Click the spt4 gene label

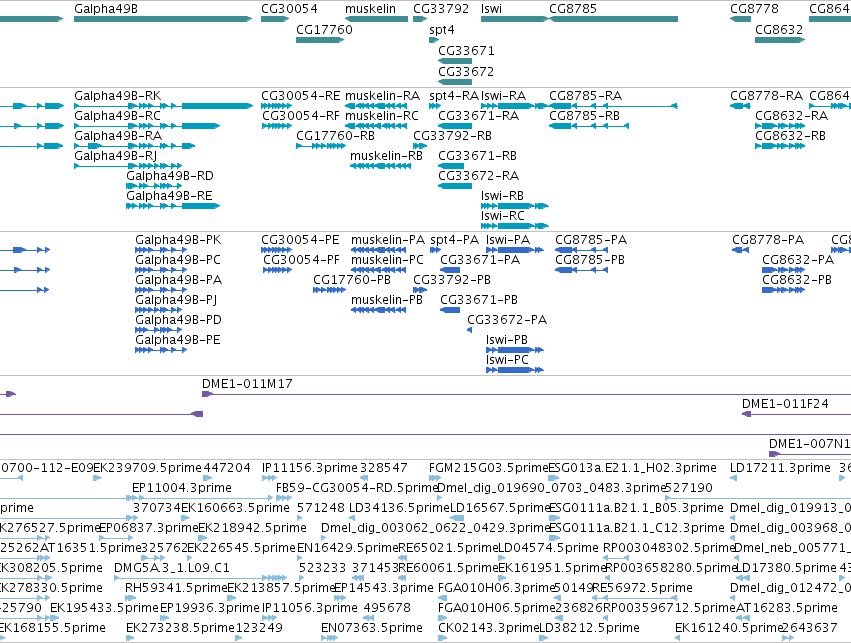coord(441,29)
